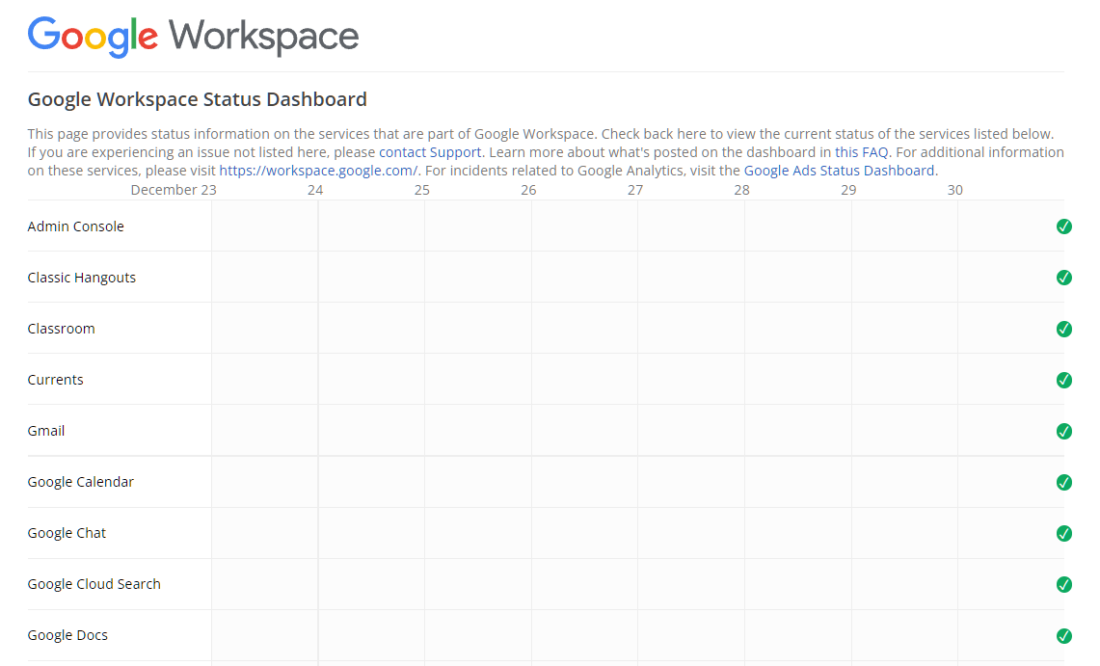Viewport: 1100px width, 666px height.
Task: Click the 27 date column header
Action: 635,190
